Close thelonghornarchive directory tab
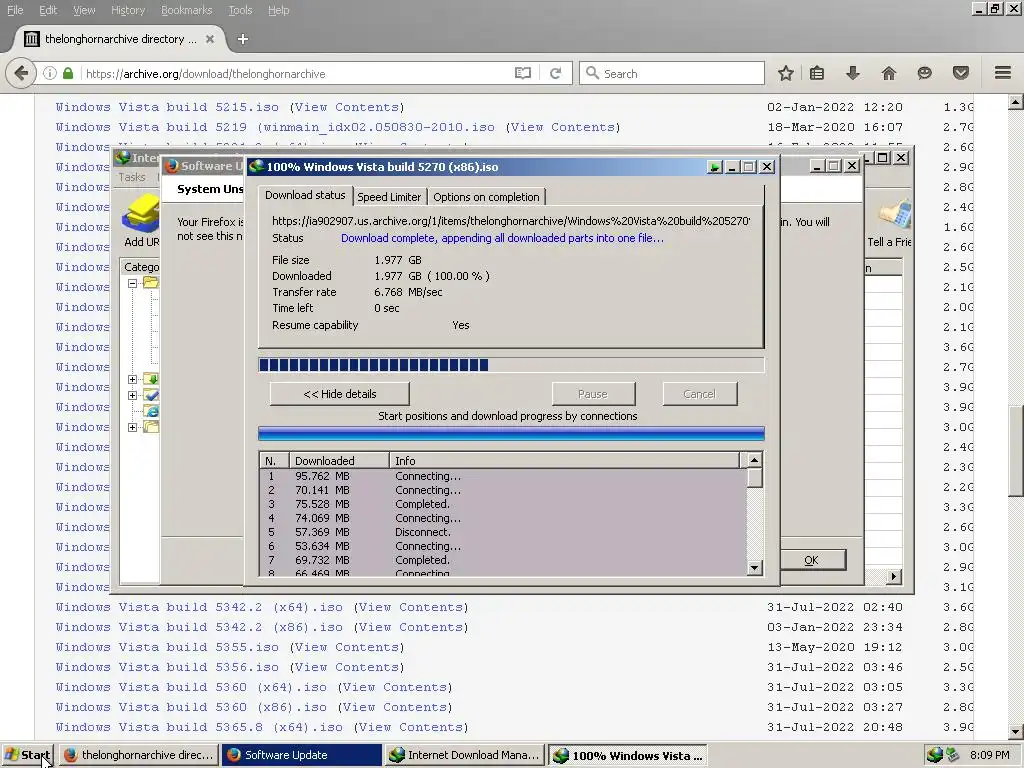 pos(210,39)
